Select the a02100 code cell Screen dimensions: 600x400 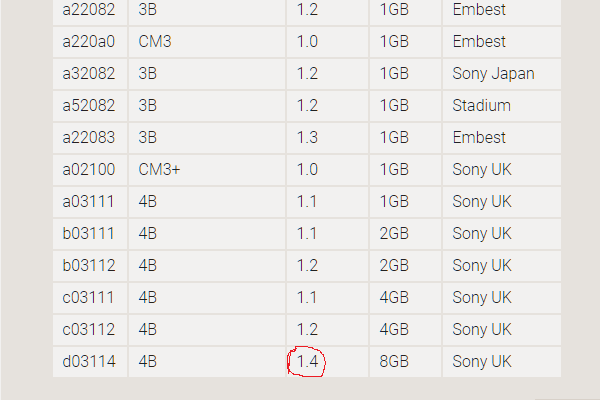[88, 169]
